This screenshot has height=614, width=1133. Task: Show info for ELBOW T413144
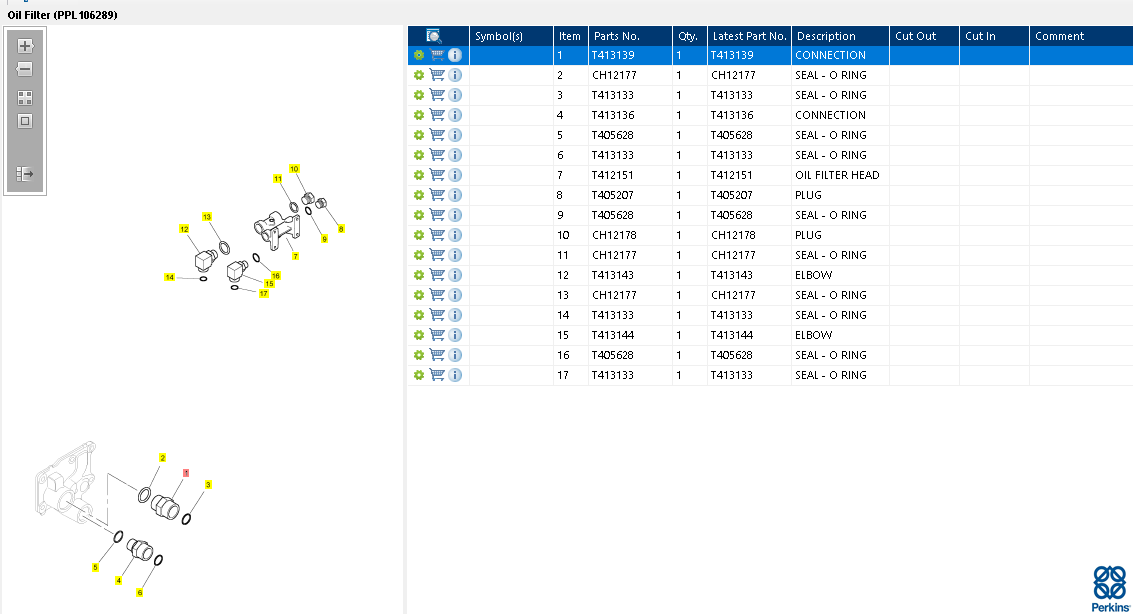pyautogui.click(x=455, y=335)
